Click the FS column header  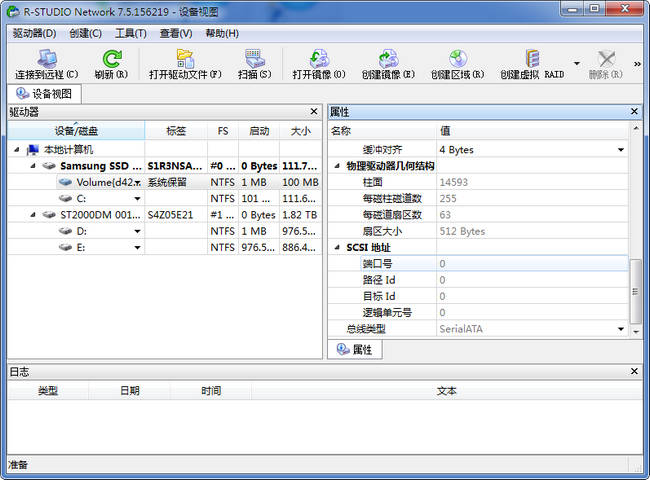tap(223, 131)
